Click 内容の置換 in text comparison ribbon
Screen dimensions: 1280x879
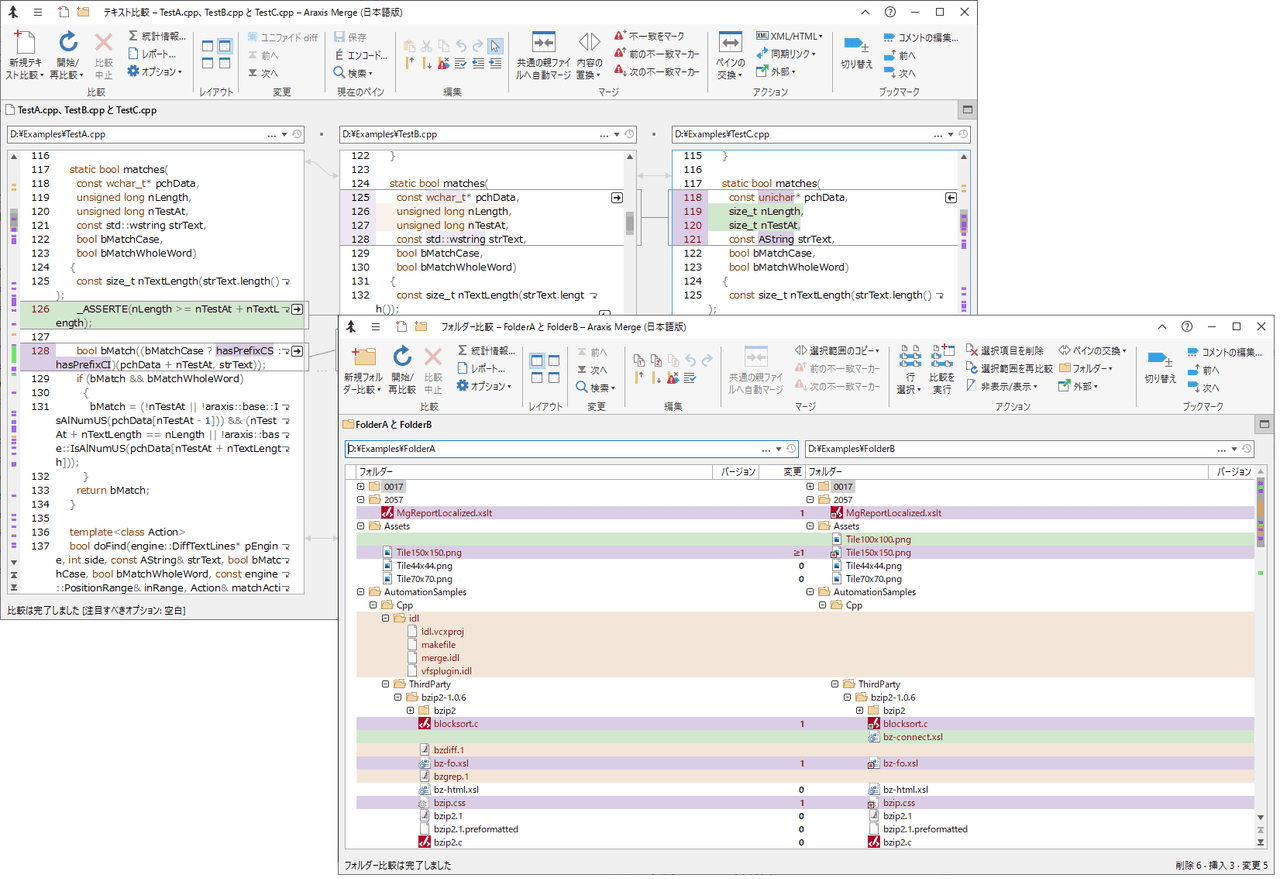click(x=590, y=55)
